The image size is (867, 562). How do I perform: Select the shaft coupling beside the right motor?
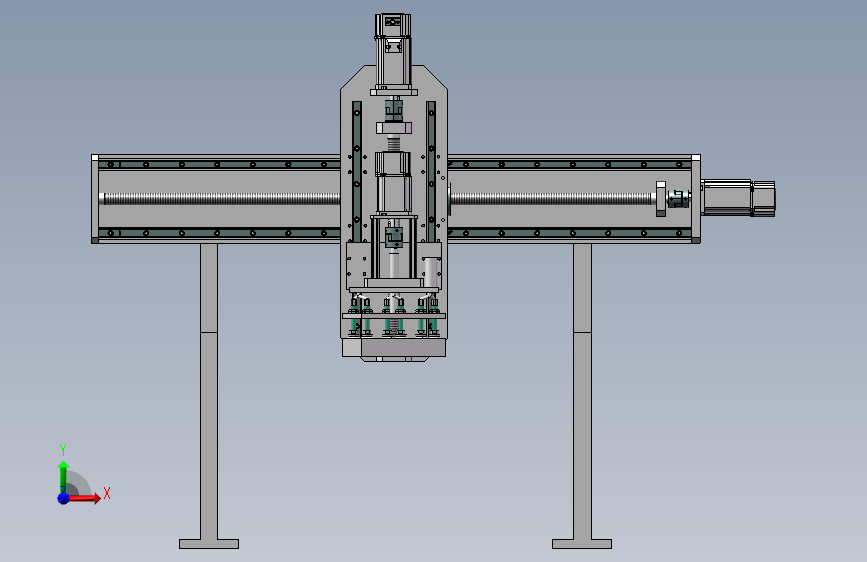click(678, 199)
